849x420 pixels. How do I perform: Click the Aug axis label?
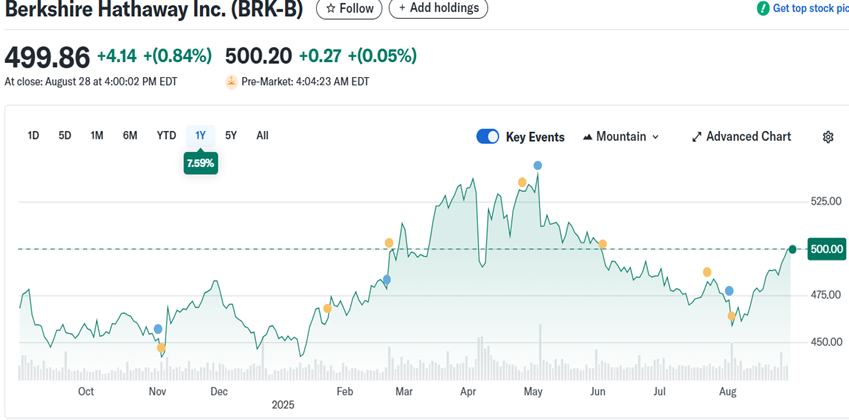coord(728,391)
